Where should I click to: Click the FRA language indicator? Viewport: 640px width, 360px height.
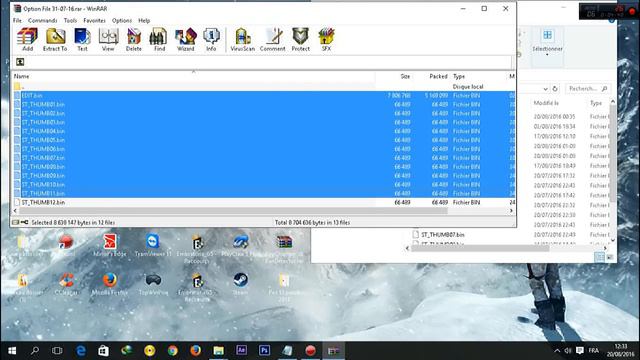594,351
